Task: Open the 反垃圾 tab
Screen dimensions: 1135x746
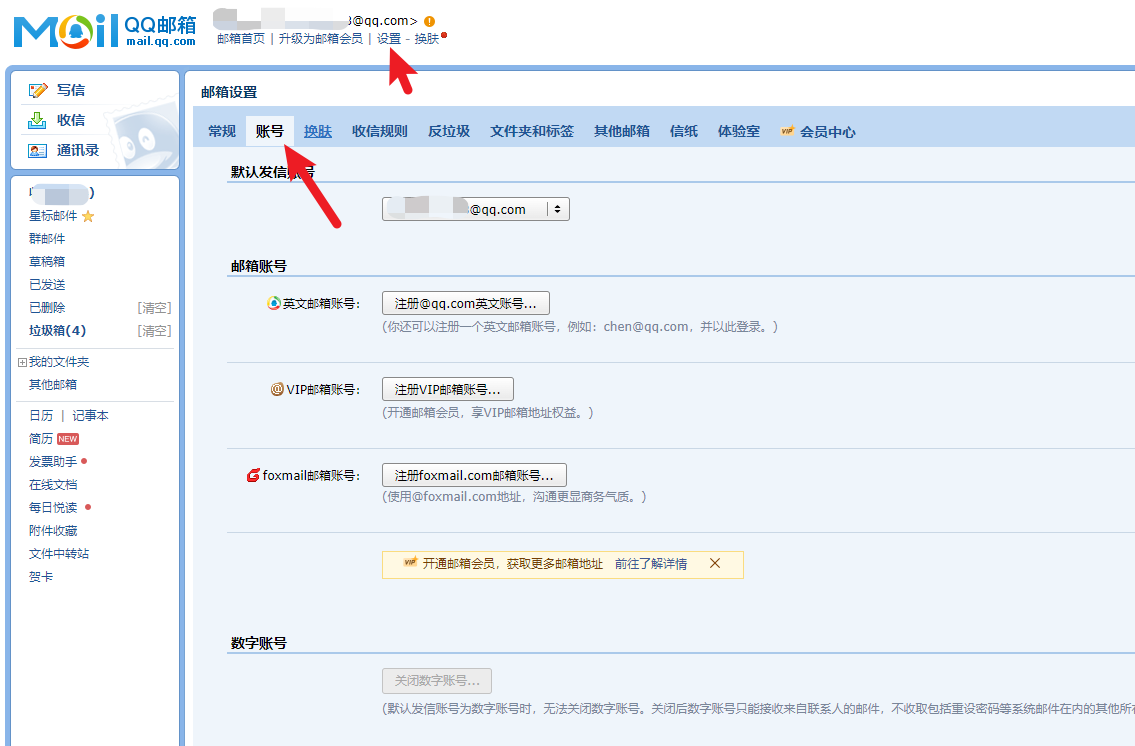Action: click(x=449, y=131)
